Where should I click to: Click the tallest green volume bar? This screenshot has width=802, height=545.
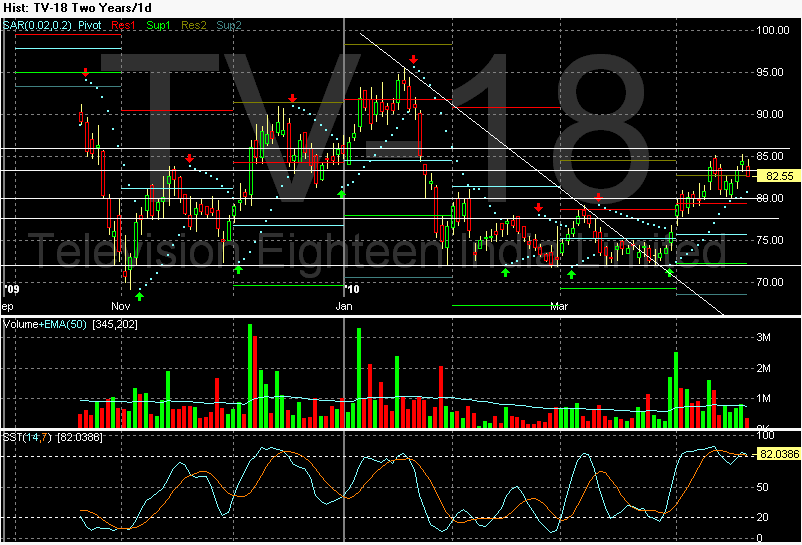(x=250, y=376)
